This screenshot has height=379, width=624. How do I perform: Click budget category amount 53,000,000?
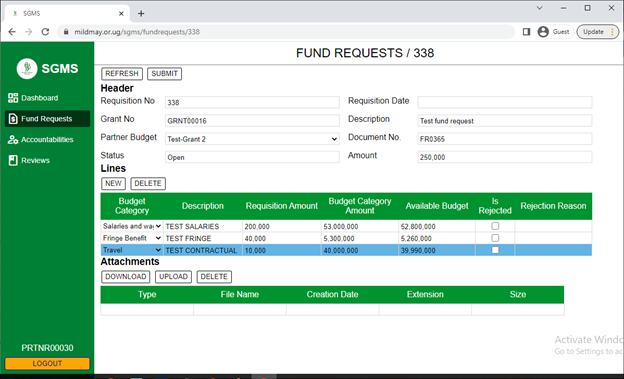coord(360,227)
